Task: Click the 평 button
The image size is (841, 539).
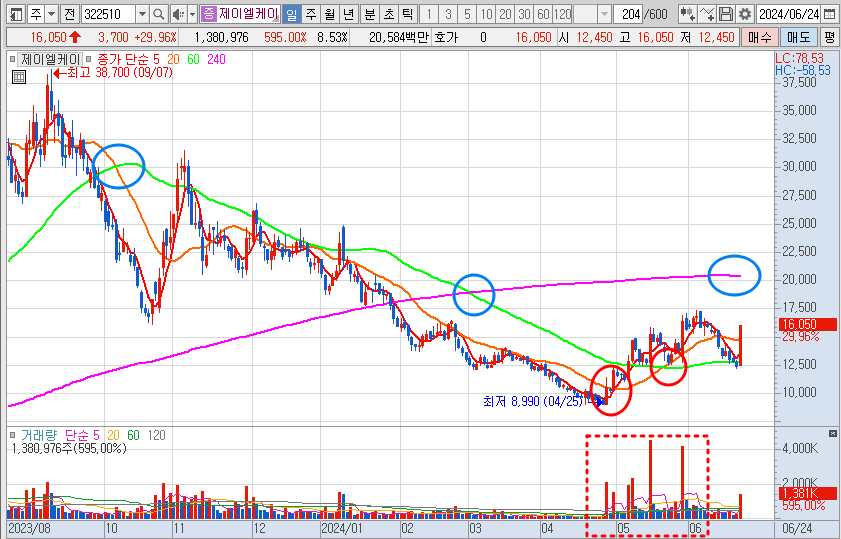Action: point(829,37)
